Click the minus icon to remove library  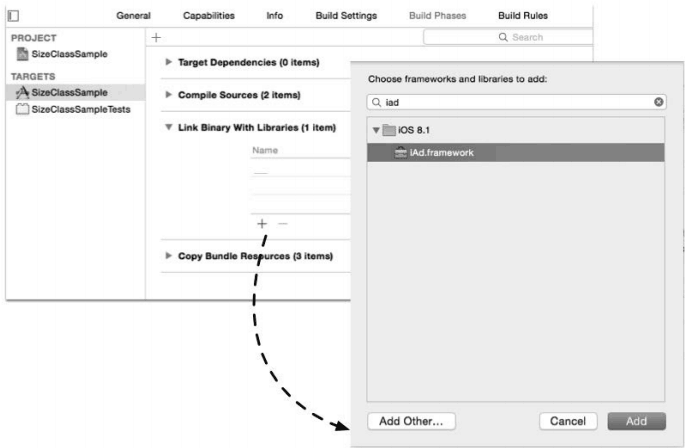click(281, 224)
